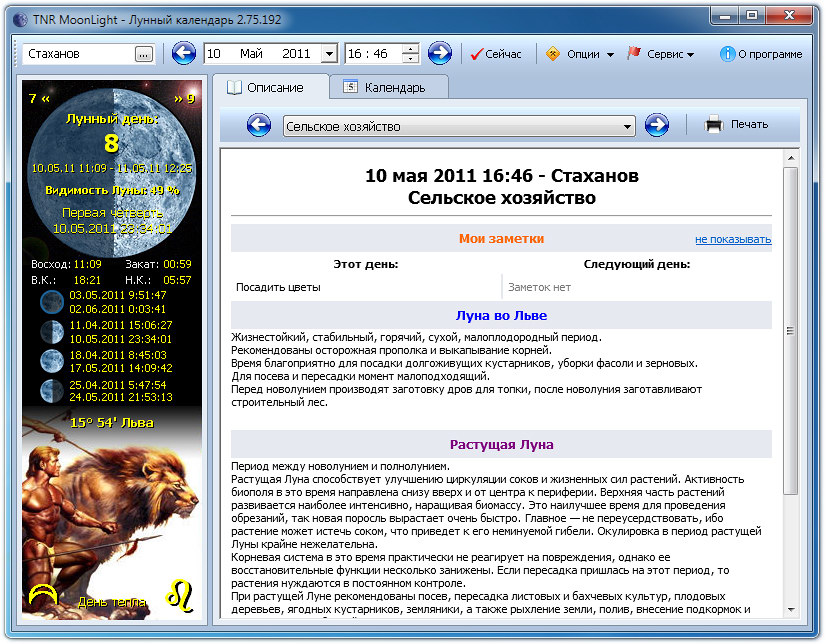
Task: Go to next topic after Сельское хозяйство
Action: pyautogui.click(x=656, y=125)
